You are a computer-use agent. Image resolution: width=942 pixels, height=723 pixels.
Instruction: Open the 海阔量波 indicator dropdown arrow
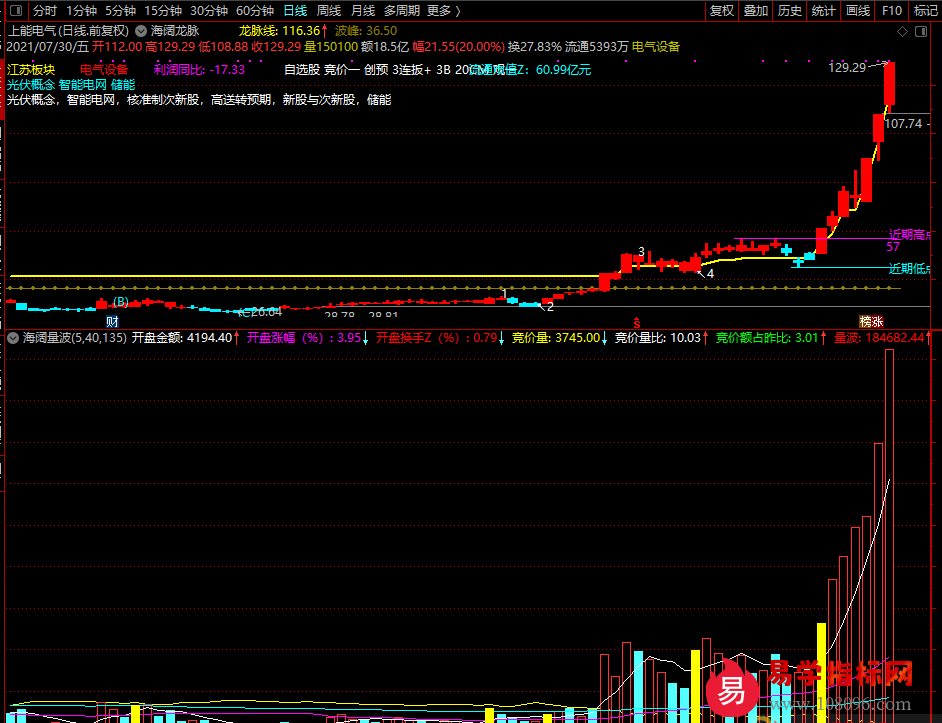(x=13, y=338)
